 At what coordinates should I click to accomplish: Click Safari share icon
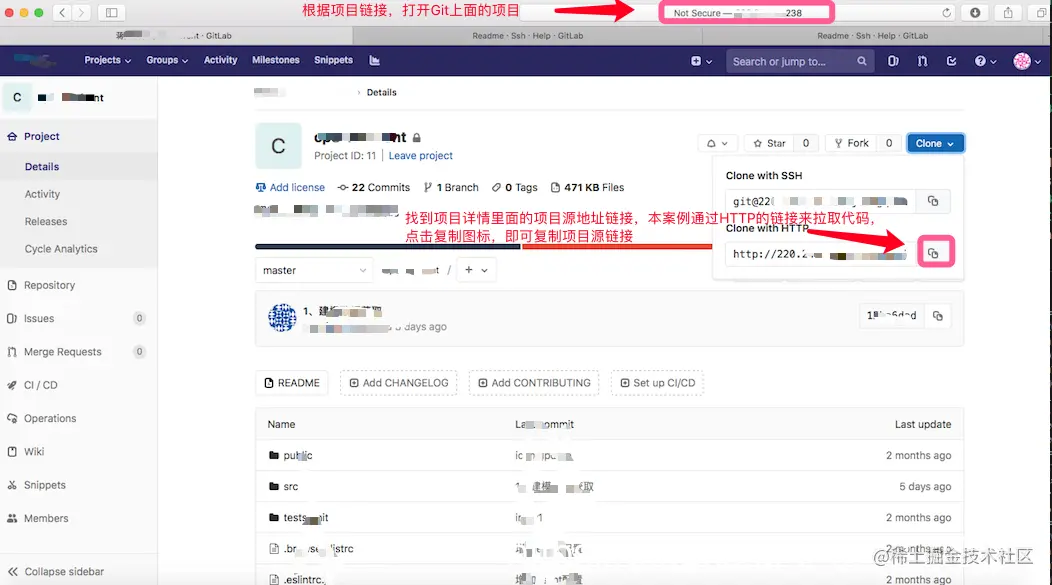[x=1008, y=12]
